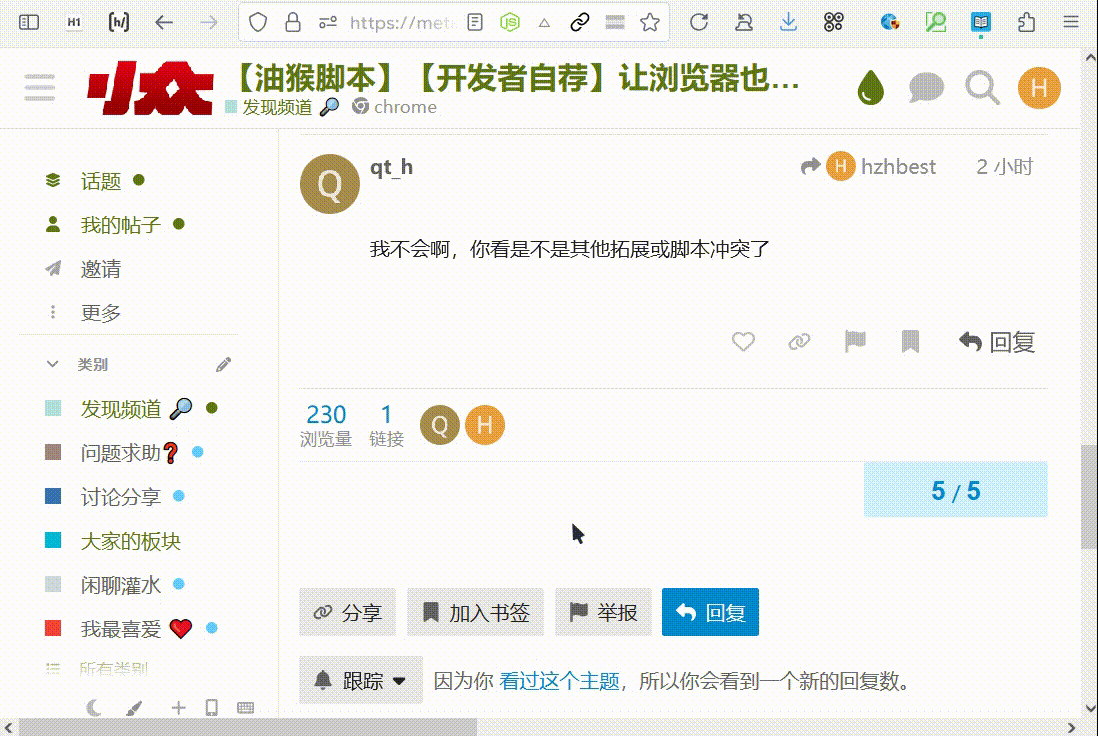1098x736 pixels.
Task: Toggle dark mode with the moon icon
Action: click(94, 708)
